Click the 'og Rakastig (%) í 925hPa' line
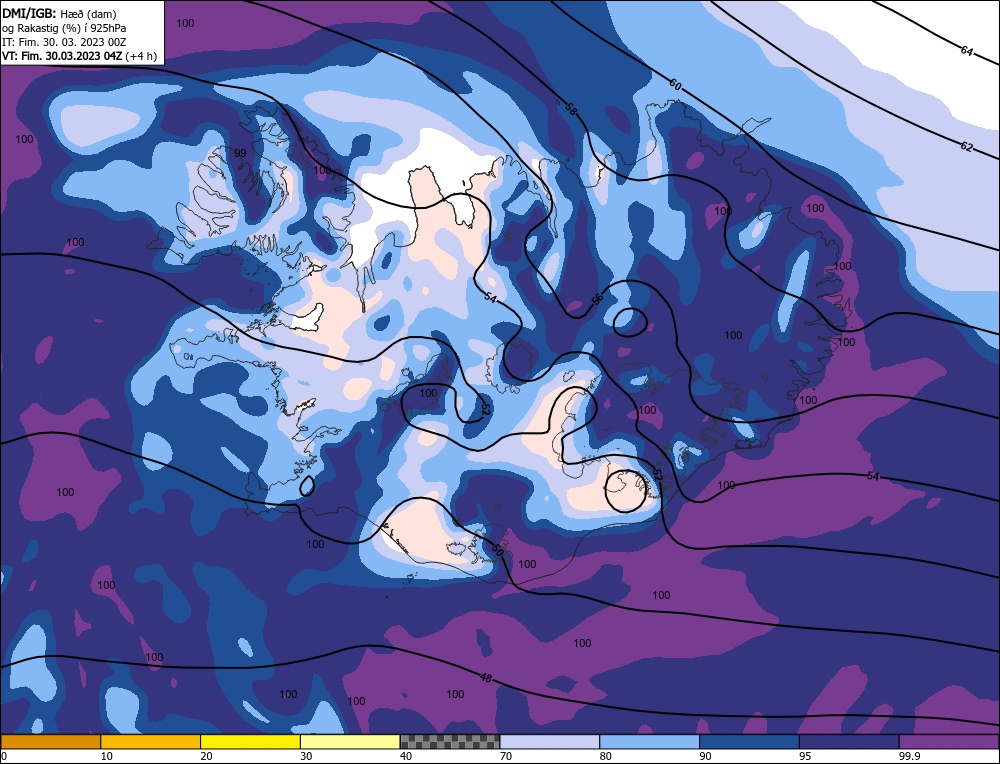The image size is (1000, 764). click(x=64, y=28)
